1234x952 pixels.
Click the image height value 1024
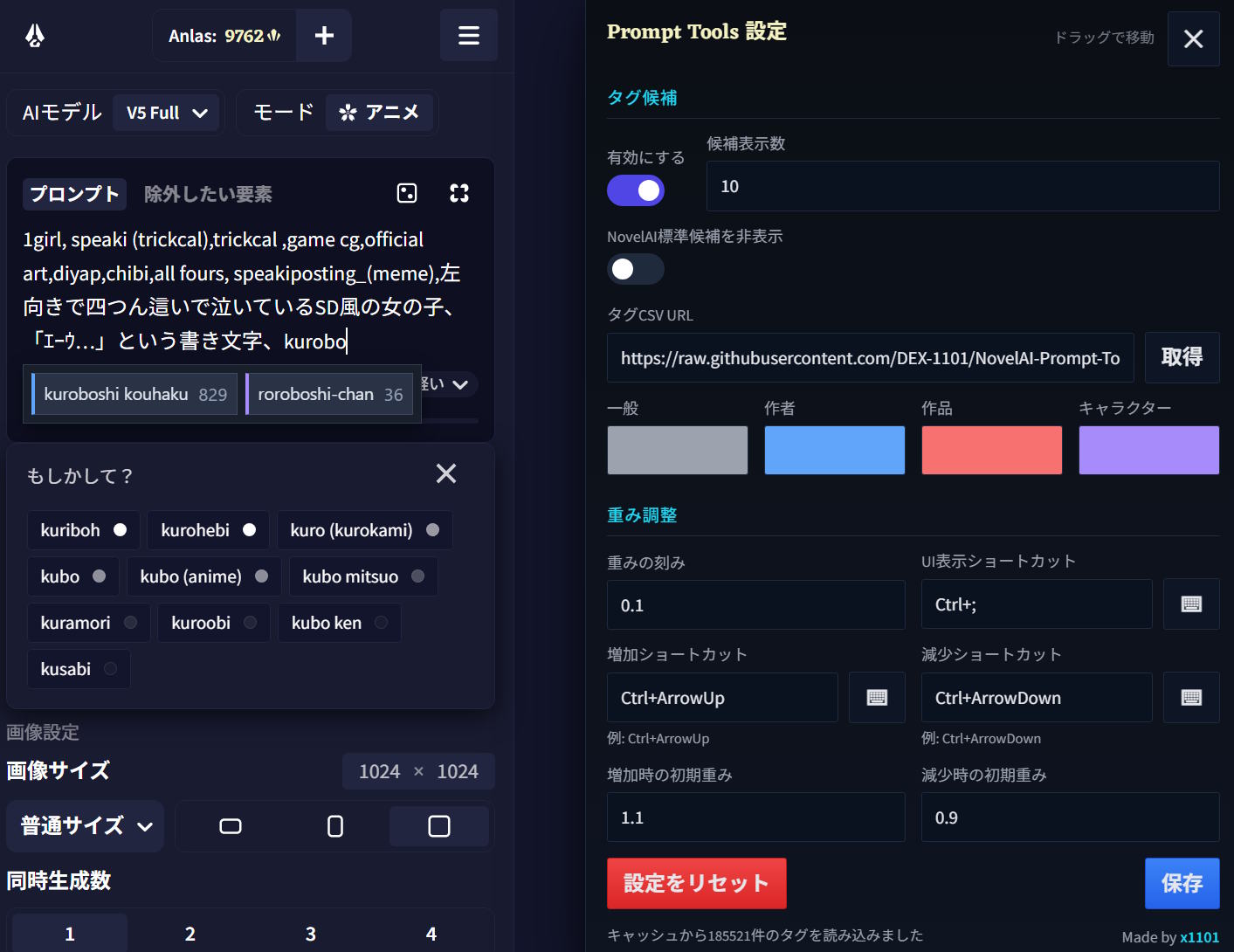pyautogui.click(x=458, y=771)
